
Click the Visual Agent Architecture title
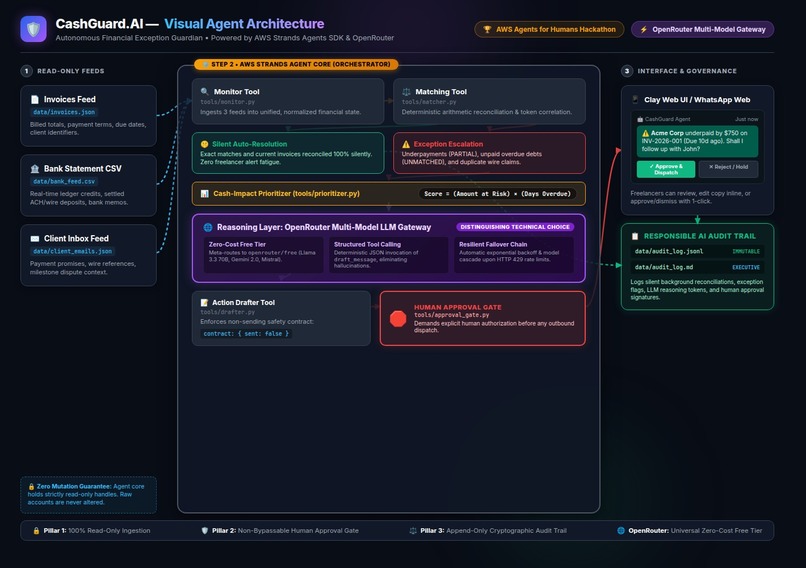pos(244,24)
